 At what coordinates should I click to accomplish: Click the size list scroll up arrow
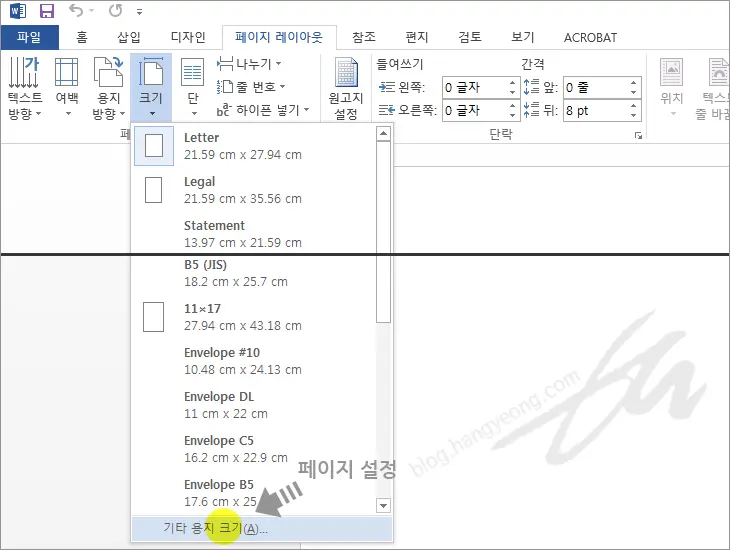pos(383,134)
